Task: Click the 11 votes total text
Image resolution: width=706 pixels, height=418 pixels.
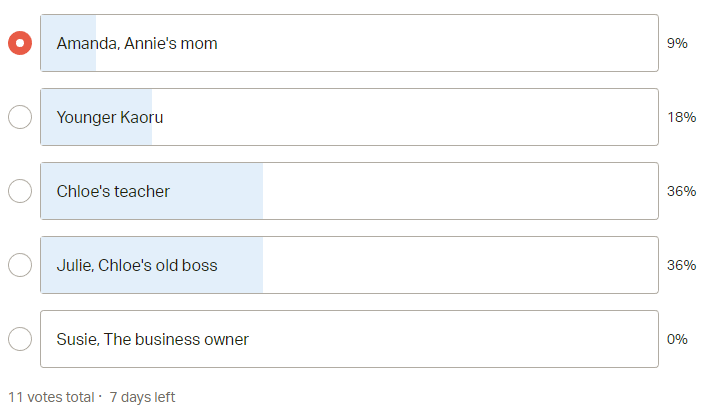Action: click(x=51, y=397)
